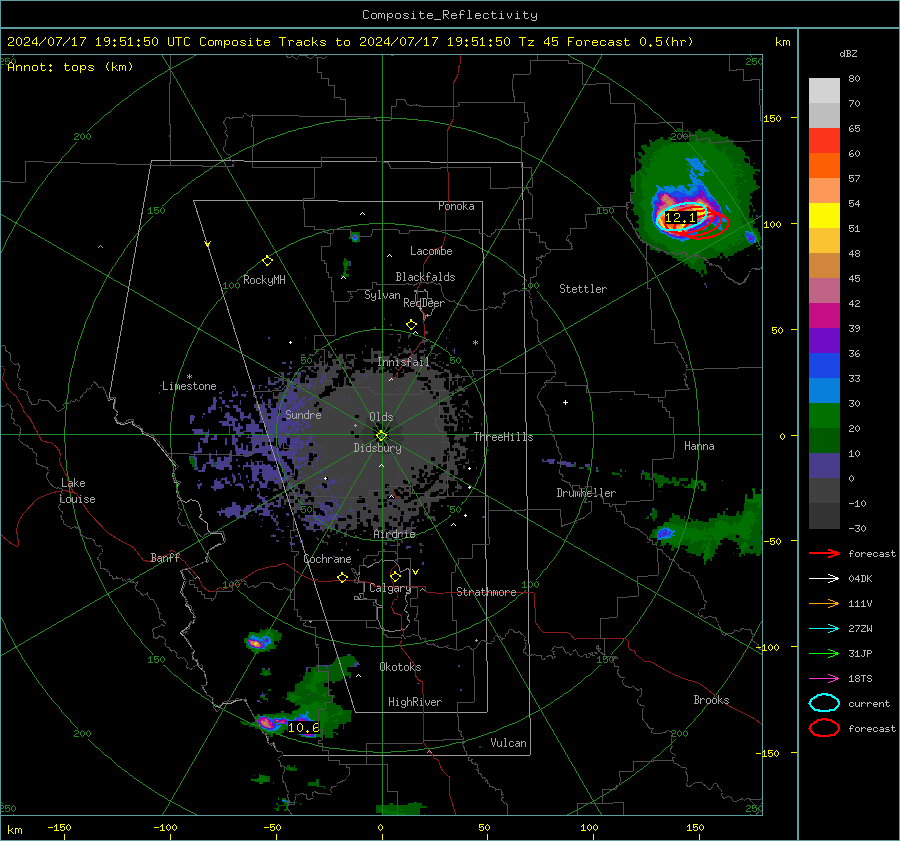Click the yellow diamond marker near RockyMH
This screenshot has width=900, height=841.
tap(267, 261)
